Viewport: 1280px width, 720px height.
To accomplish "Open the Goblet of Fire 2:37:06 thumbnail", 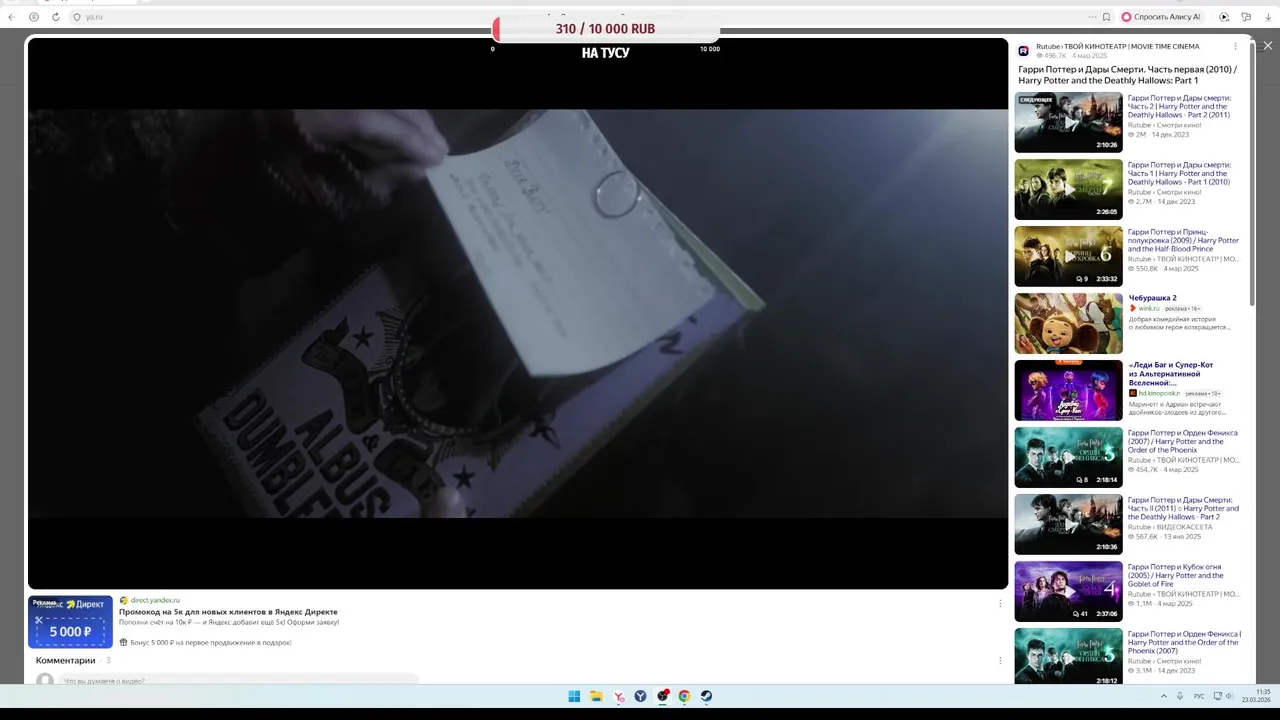I will click(1068, 591).
